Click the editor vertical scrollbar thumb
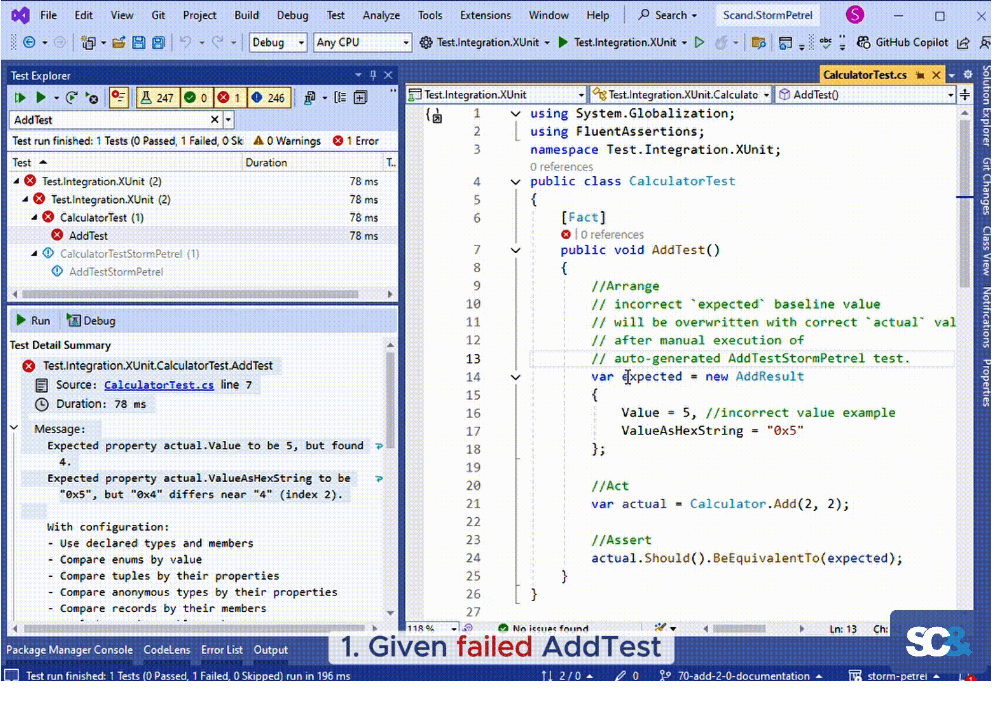The width and height of the screenshot is (995, 705). [965, 204]
